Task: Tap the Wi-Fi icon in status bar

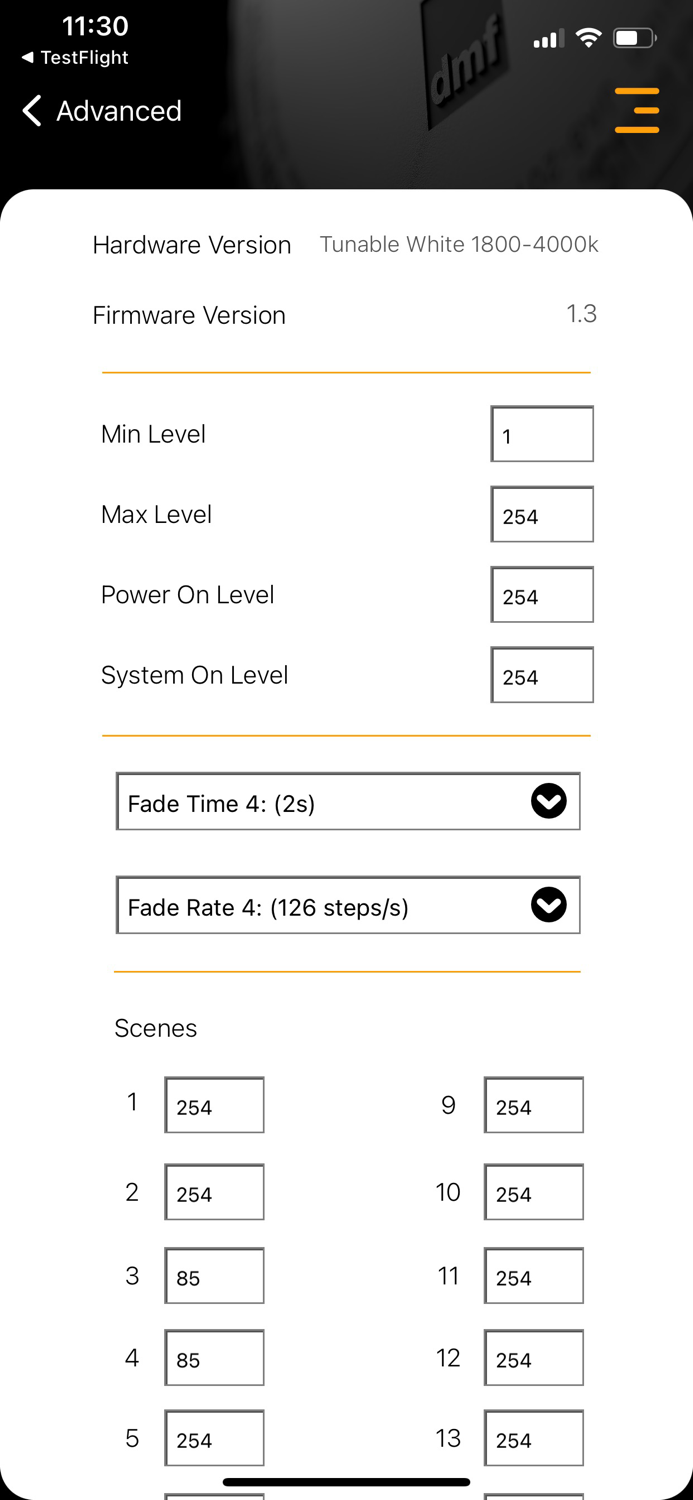Action: point(588,37)
